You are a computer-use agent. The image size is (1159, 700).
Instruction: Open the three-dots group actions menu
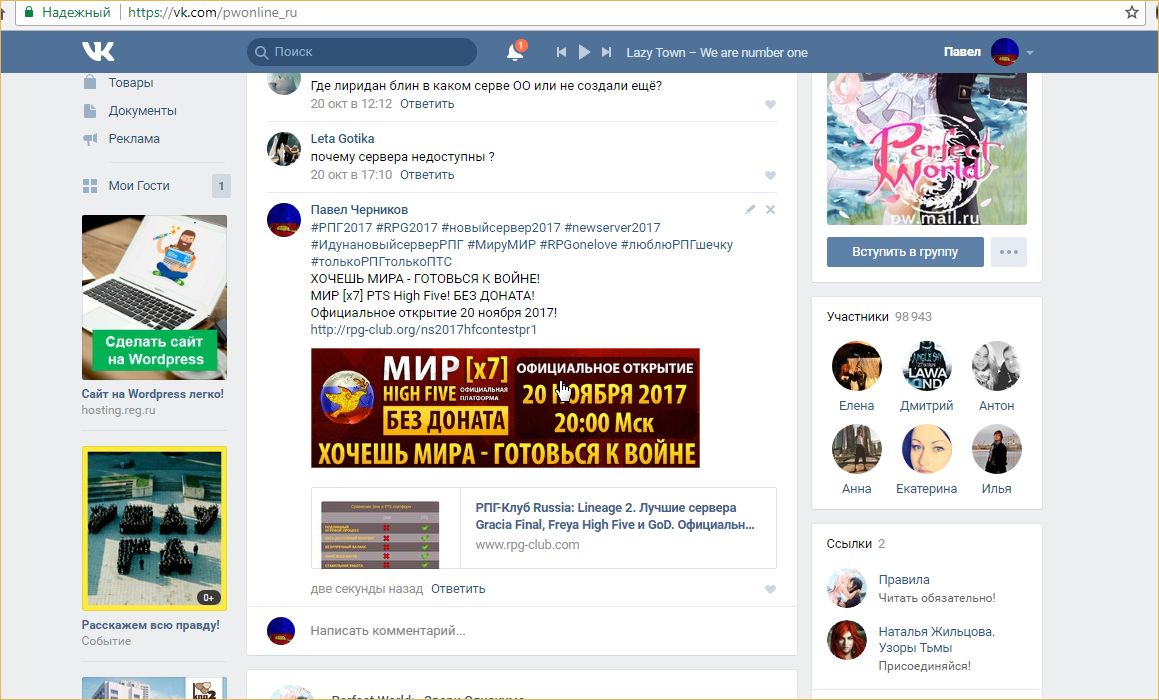click(1008, 252)
